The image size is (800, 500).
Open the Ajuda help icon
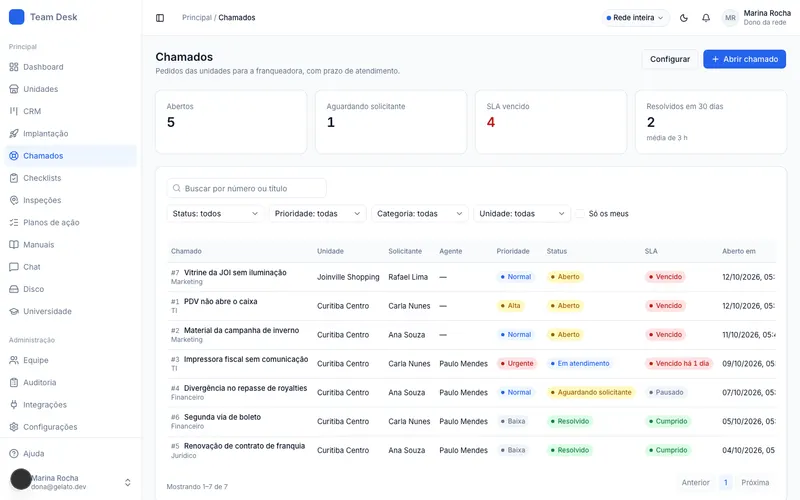[x=14, y=454]
